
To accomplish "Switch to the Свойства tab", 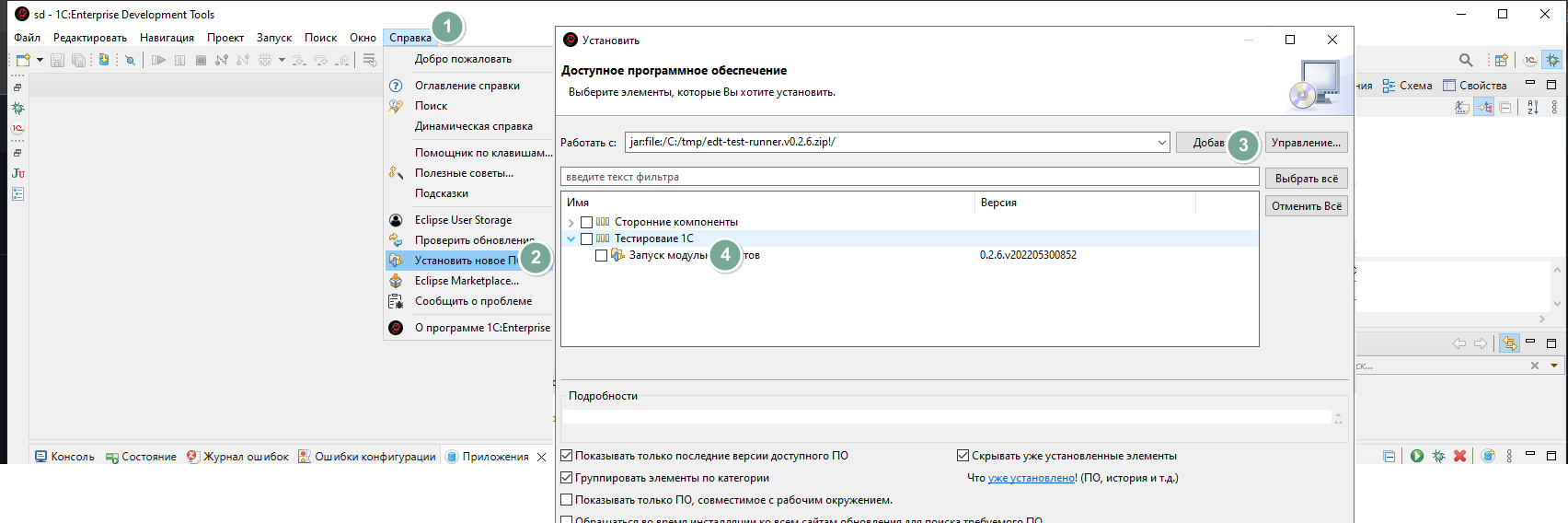I will [x=1475, y=86].
